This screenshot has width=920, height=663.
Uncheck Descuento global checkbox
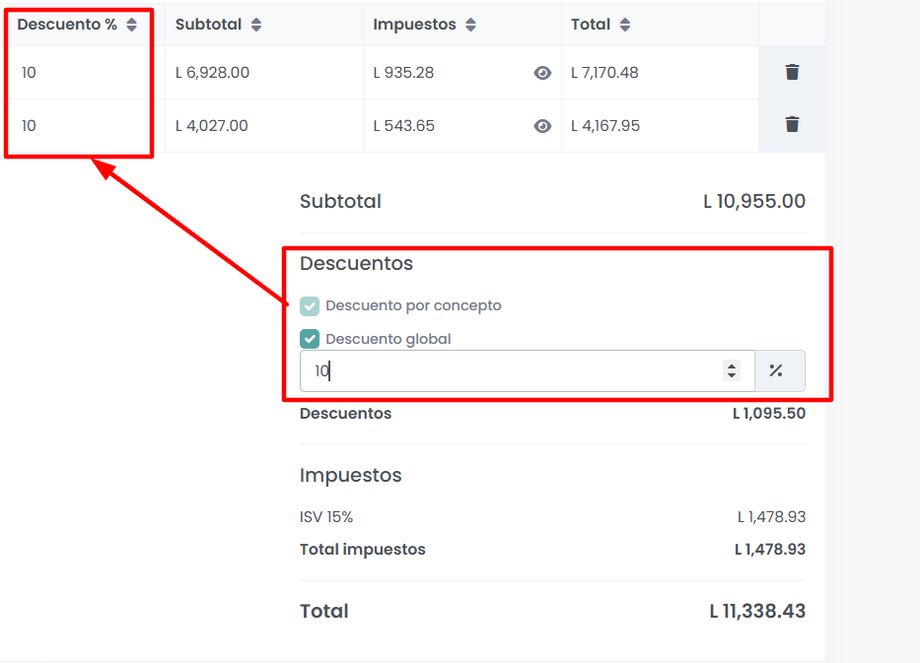pos(310,339)
